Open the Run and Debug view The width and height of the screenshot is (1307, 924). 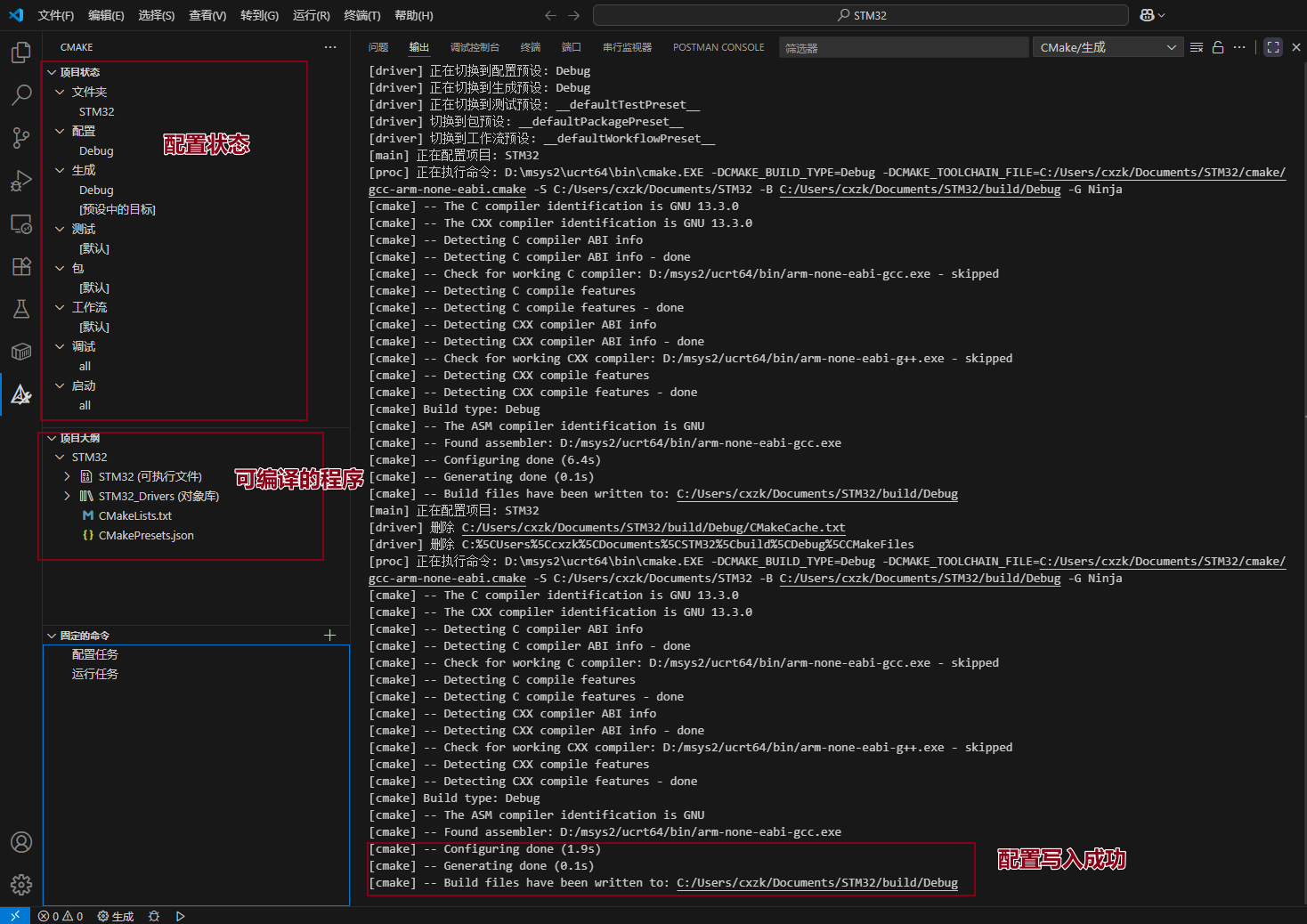click(21, 181)
